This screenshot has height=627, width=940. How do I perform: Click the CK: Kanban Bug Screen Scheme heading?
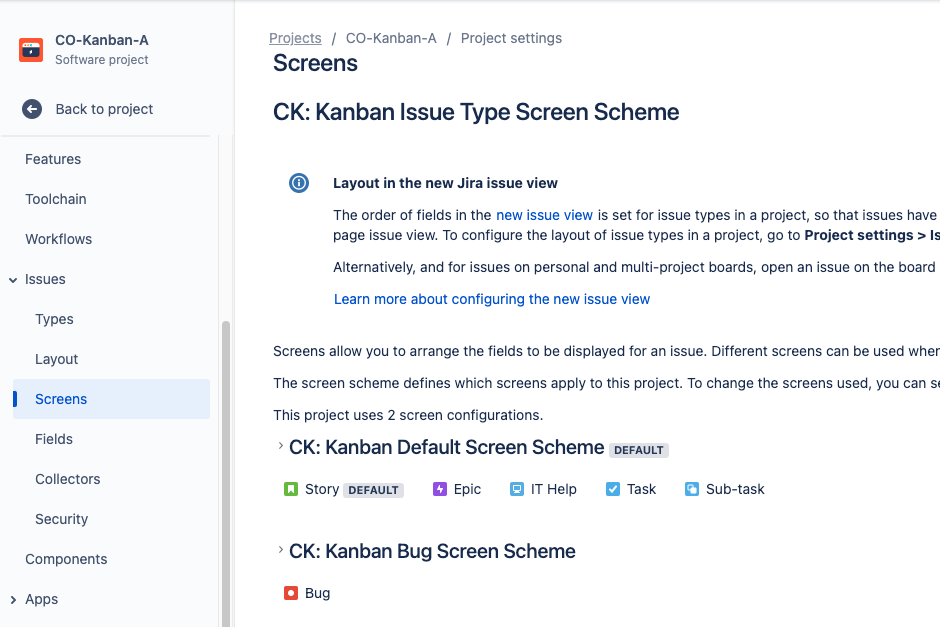click(x=432, y=551)
